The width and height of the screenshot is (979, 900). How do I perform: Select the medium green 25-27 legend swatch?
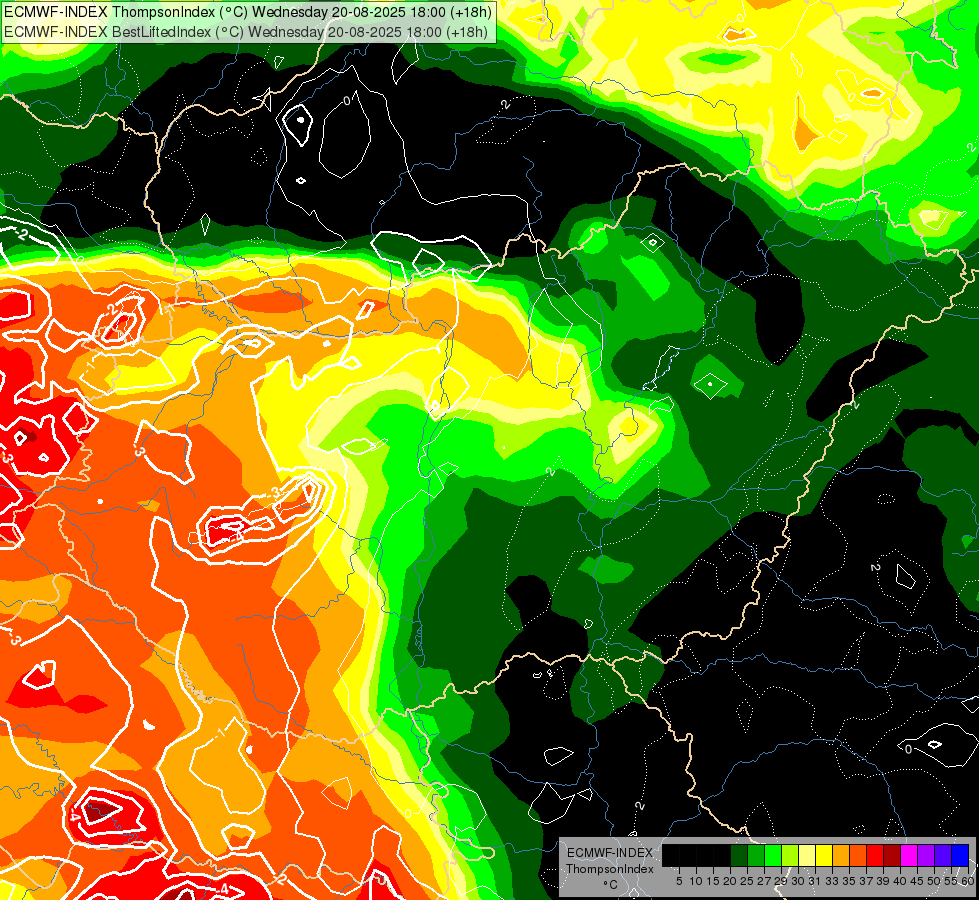pos(756,855)
